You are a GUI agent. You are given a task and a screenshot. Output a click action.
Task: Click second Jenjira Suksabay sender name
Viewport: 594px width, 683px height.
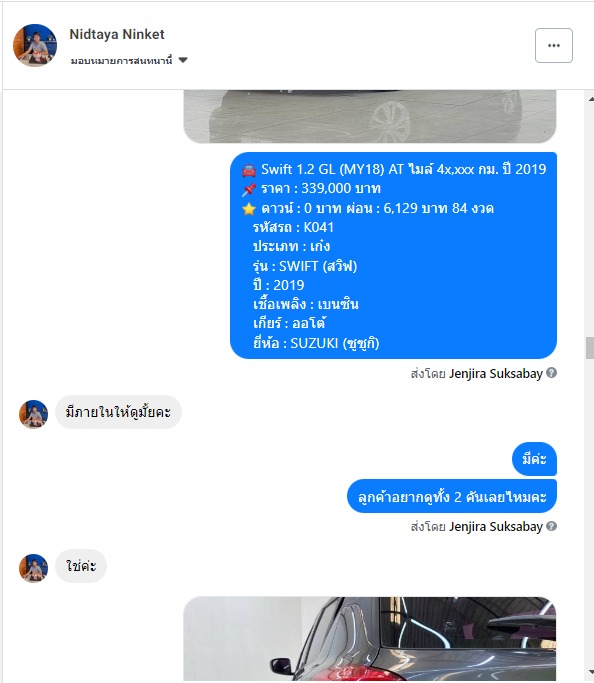[x=496, y=527]
